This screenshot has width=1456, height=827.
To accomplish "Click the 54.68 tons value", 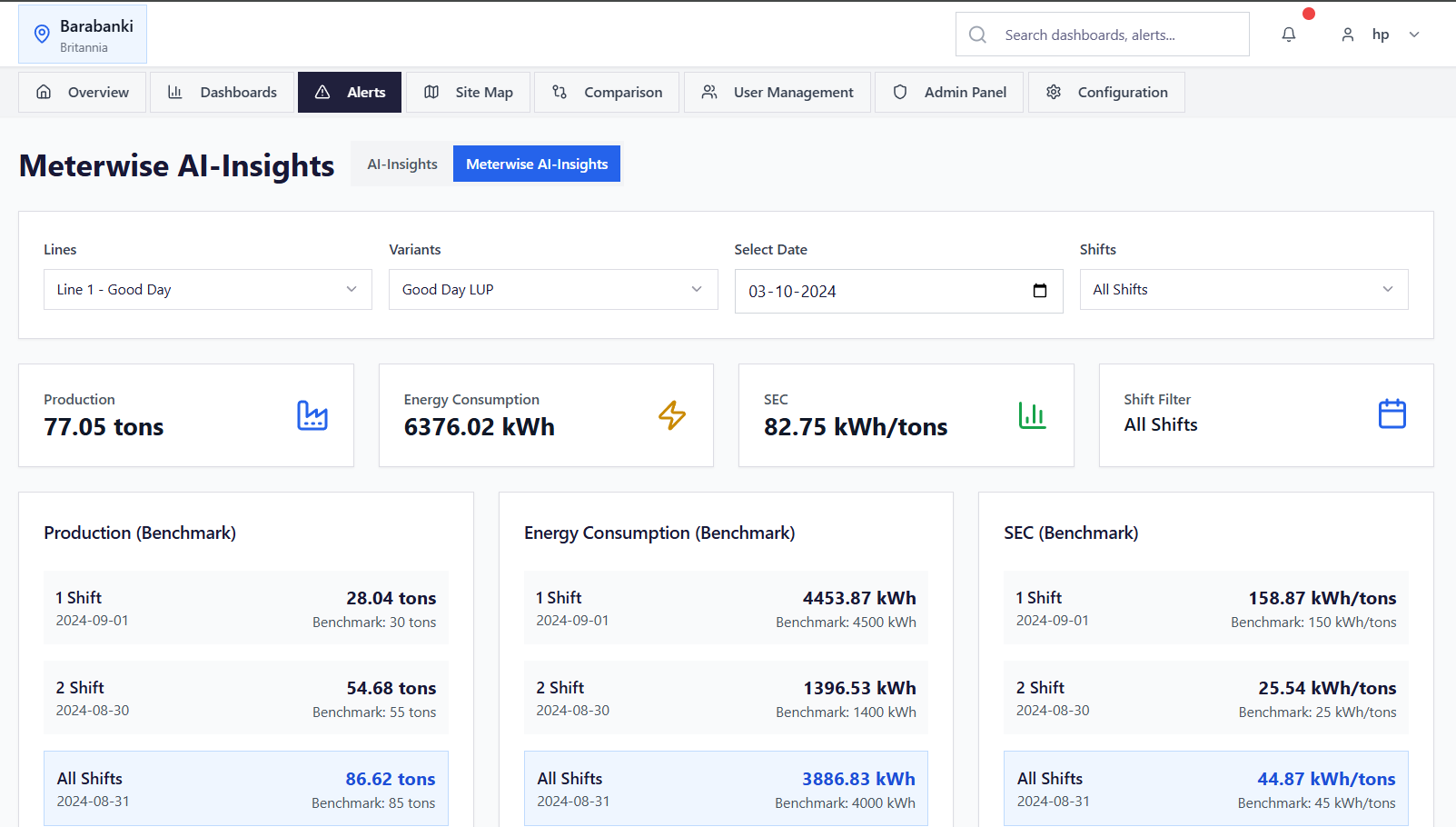I will (391, 688).
